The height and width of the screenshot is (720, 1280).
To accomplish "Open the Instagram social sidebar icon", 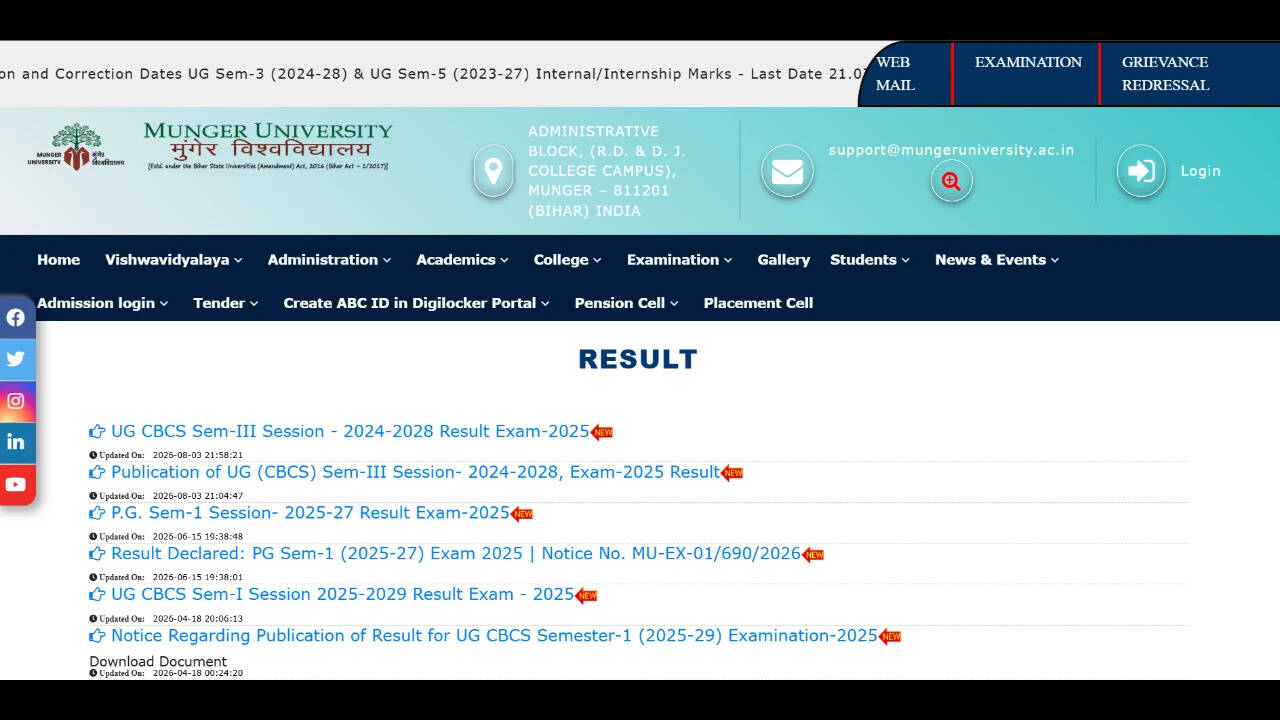I will (x=17, y=401).
